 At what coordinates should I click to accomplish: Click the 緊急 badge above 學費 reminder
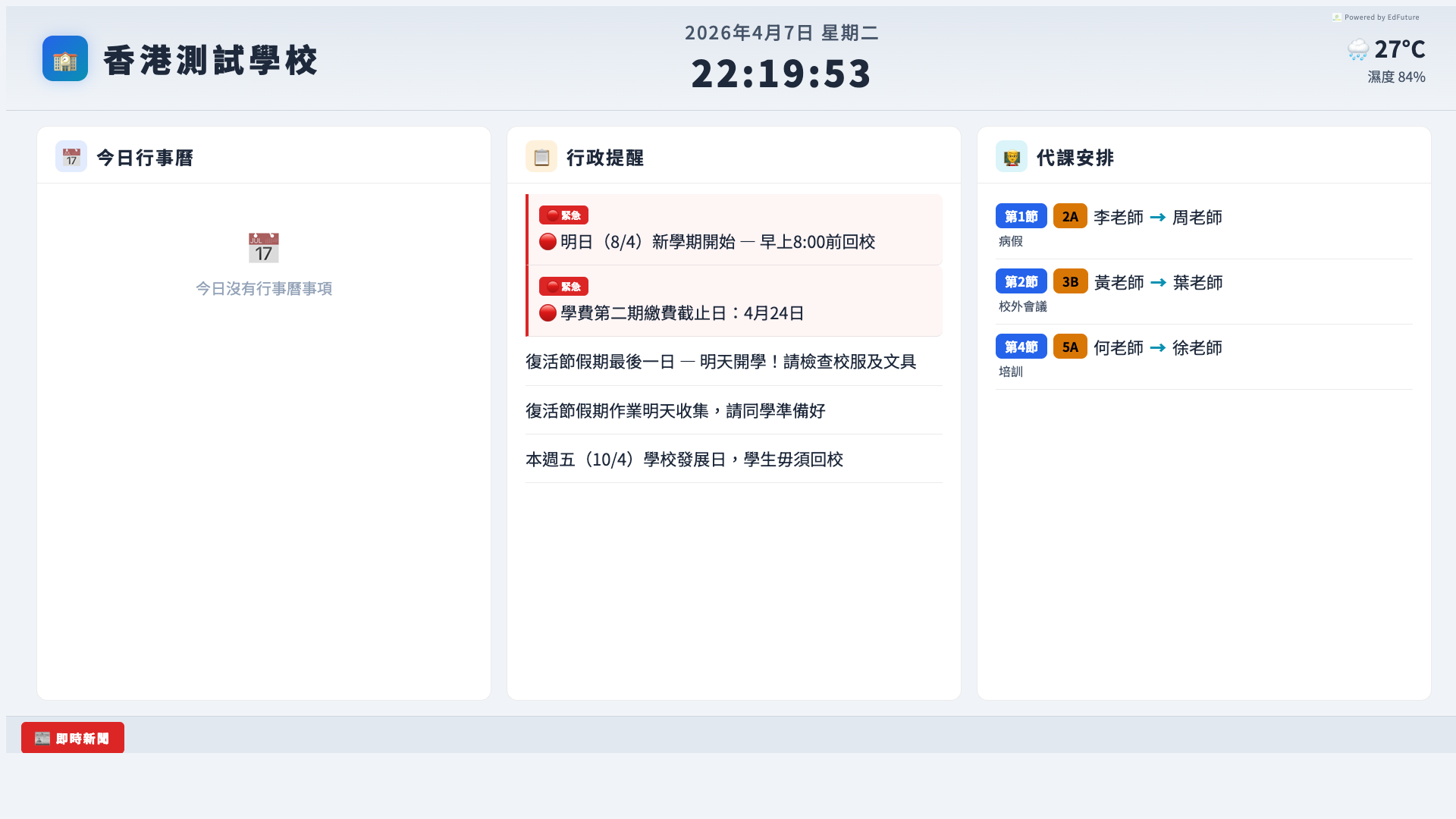(563, 287)
